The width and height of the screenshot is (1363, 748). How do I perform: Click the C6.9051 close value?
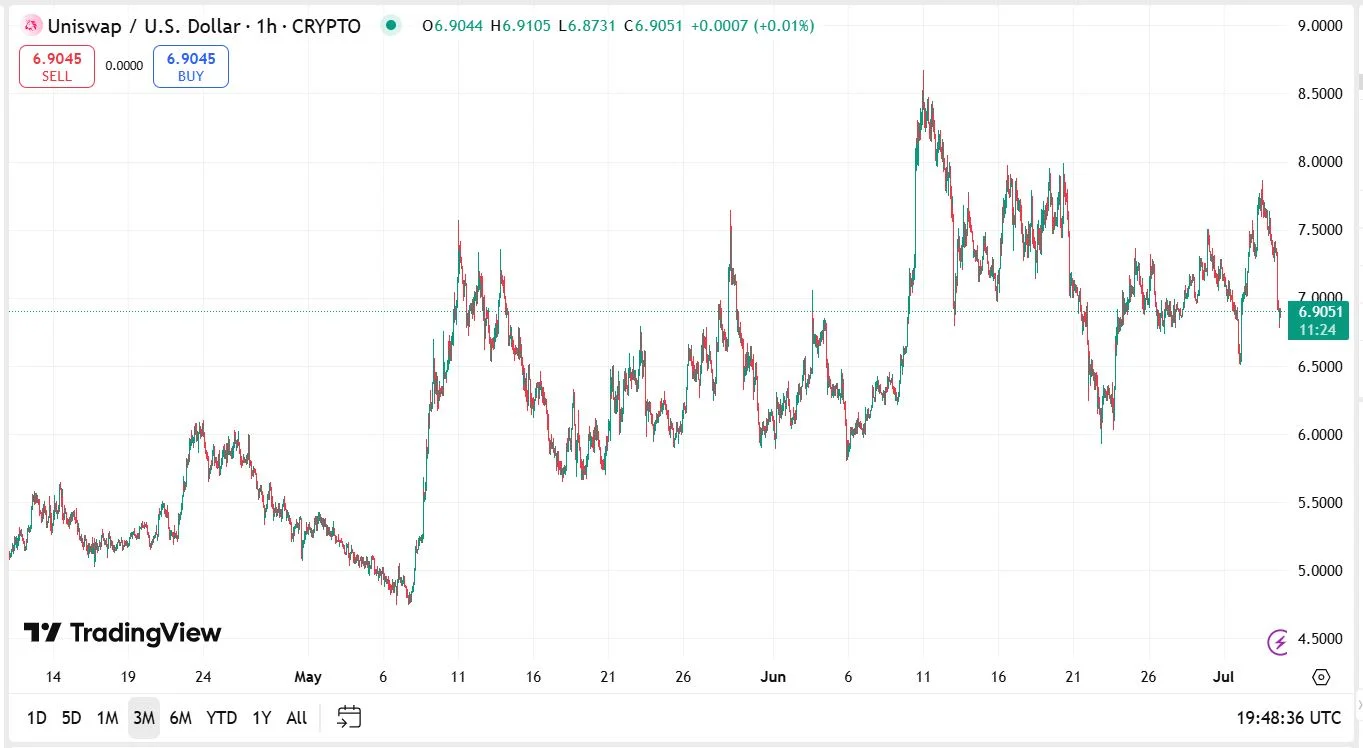652,26
